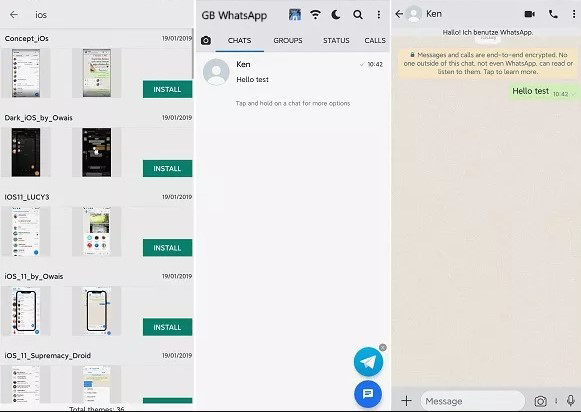Start a voice call with Ken
The image size is (581, 412).
click(553, 14)
